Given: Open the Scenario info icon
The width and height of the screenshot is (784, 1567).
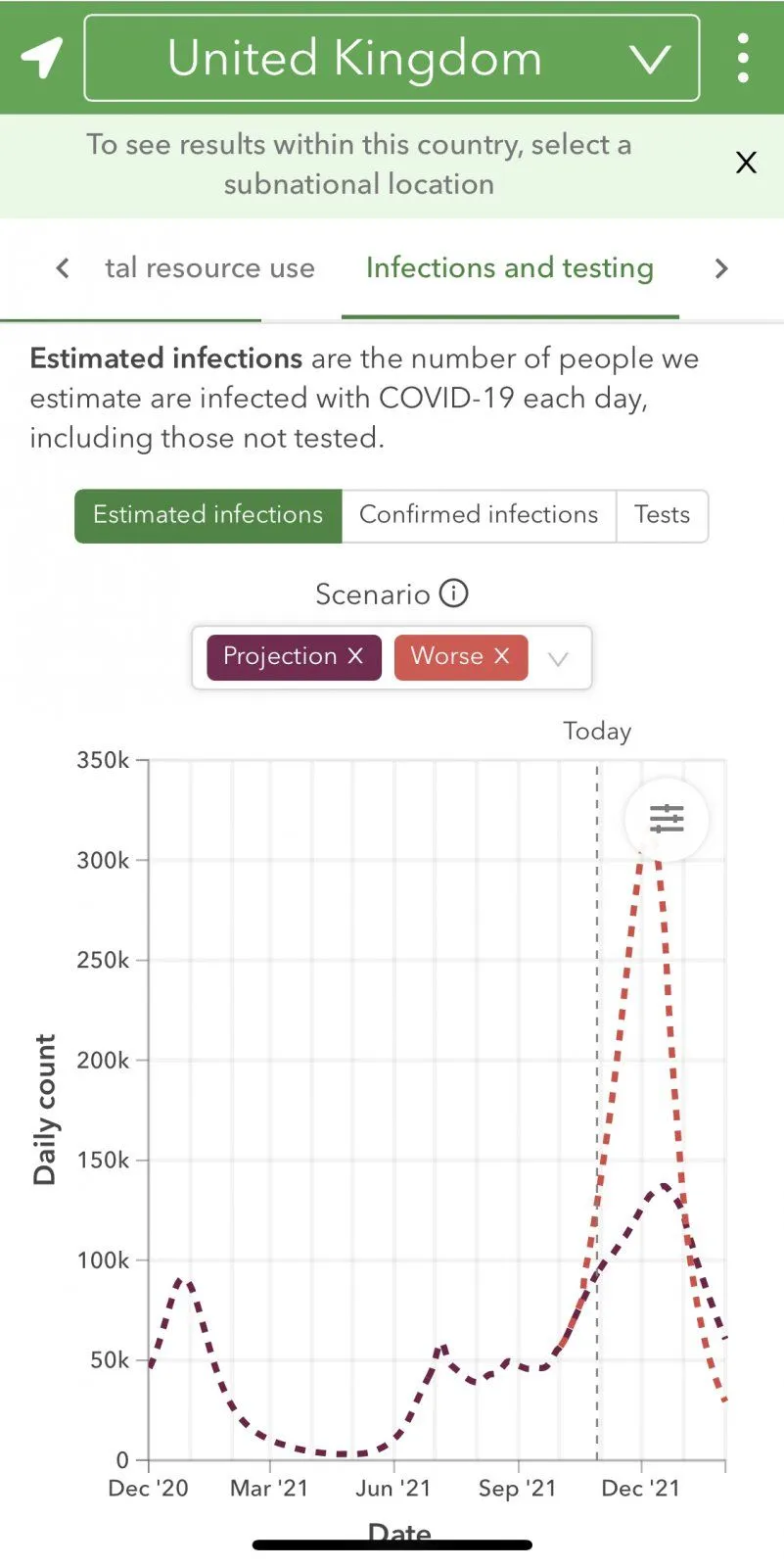Looking at the screenshot, I should pos(454,594).
